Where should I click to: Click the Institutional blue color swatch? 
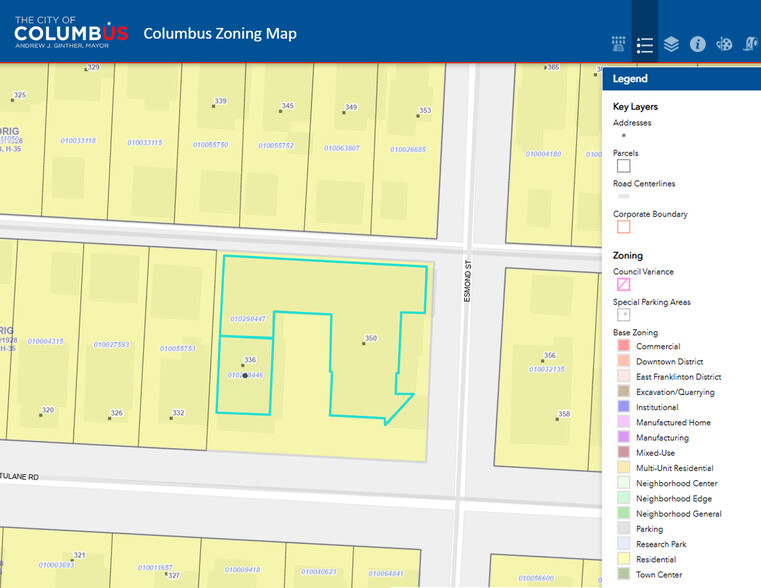point(624,407)
